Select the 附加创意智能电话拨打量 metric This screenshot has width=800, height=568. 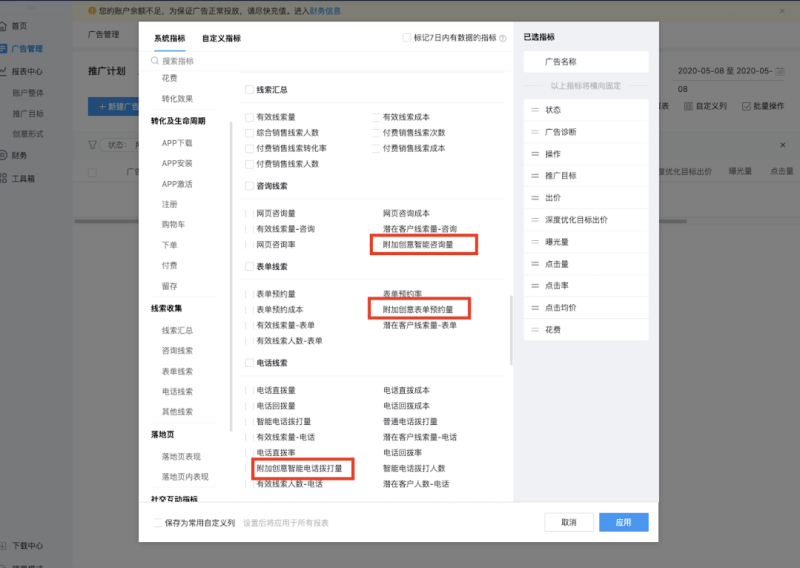[299, 468]
